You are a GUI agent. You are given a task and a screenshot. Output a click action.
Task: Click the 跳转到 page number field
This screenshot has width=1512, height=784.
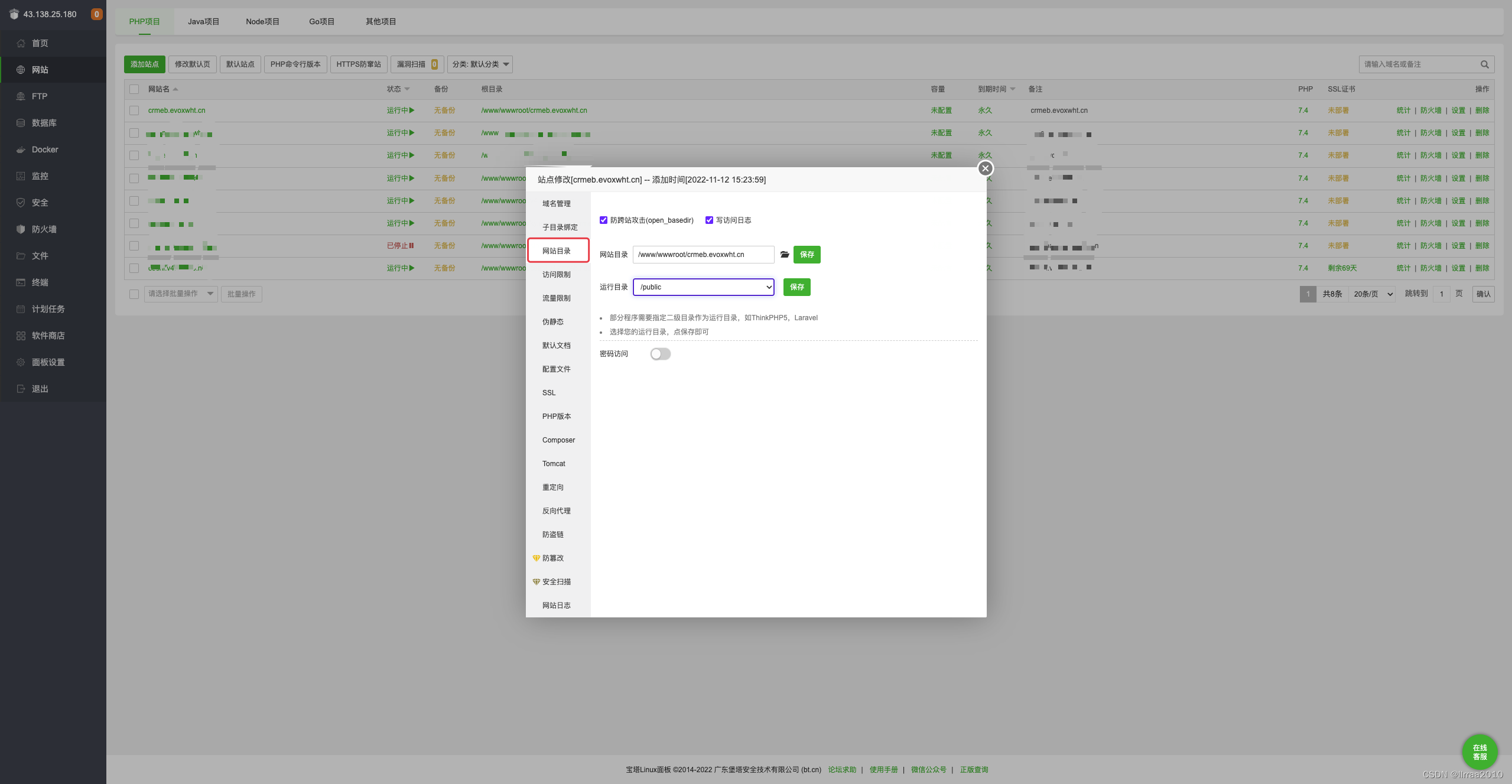(x=1441, y=294)
